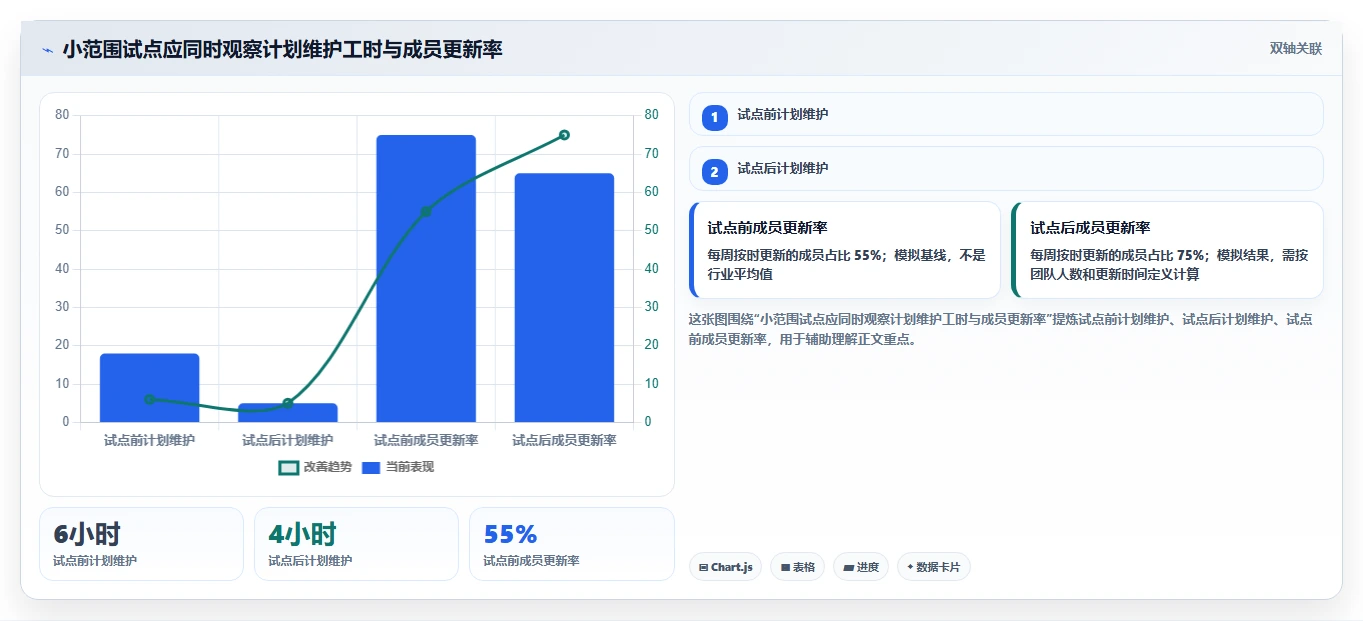The width and height of the screenshot is (1363, 621).
Task: Click the 改善趋势 legend color box
Action: point(288,467)
